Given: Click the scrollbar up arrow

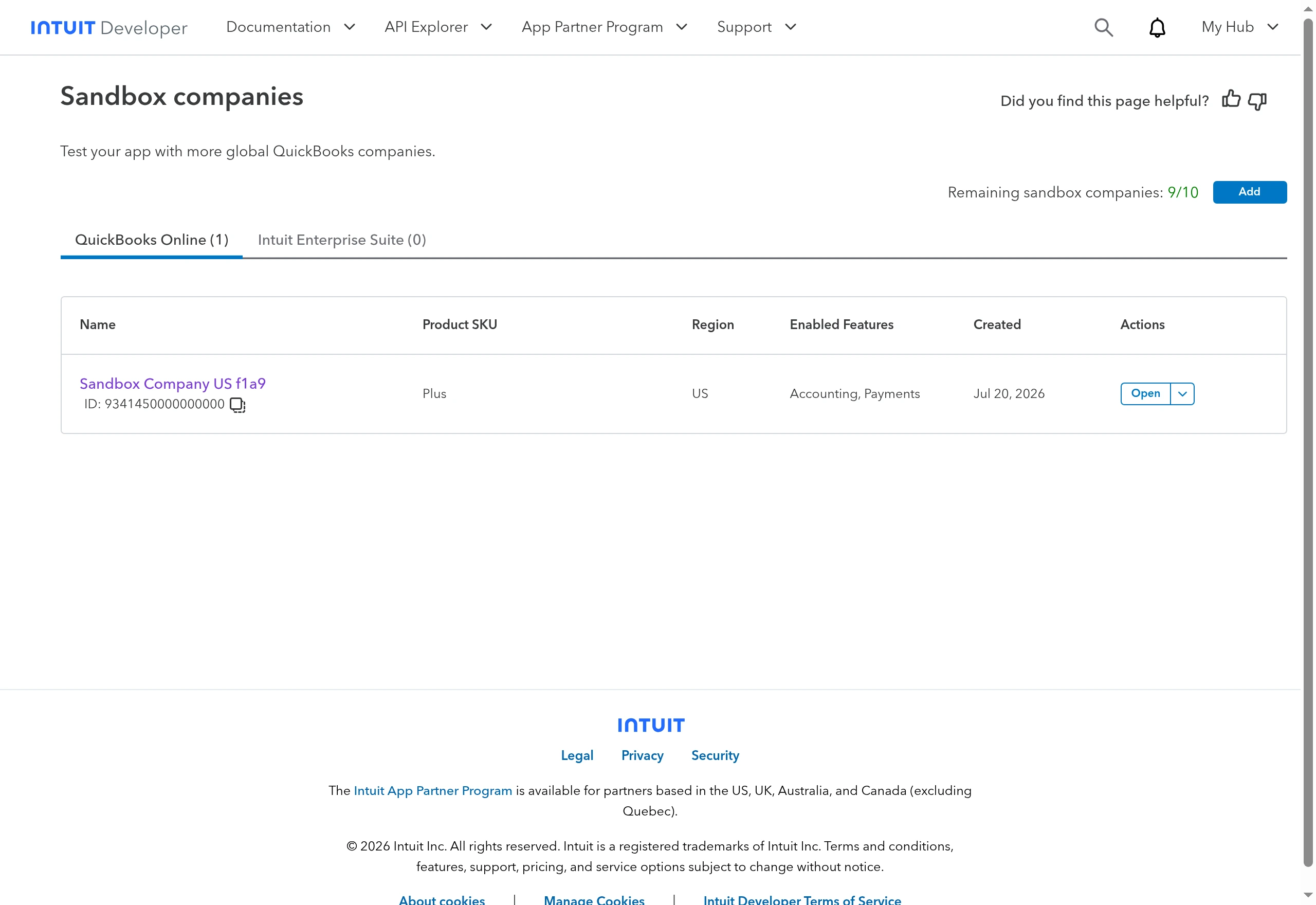Looking at the screenshot, I should click(x=1307, y=9).
